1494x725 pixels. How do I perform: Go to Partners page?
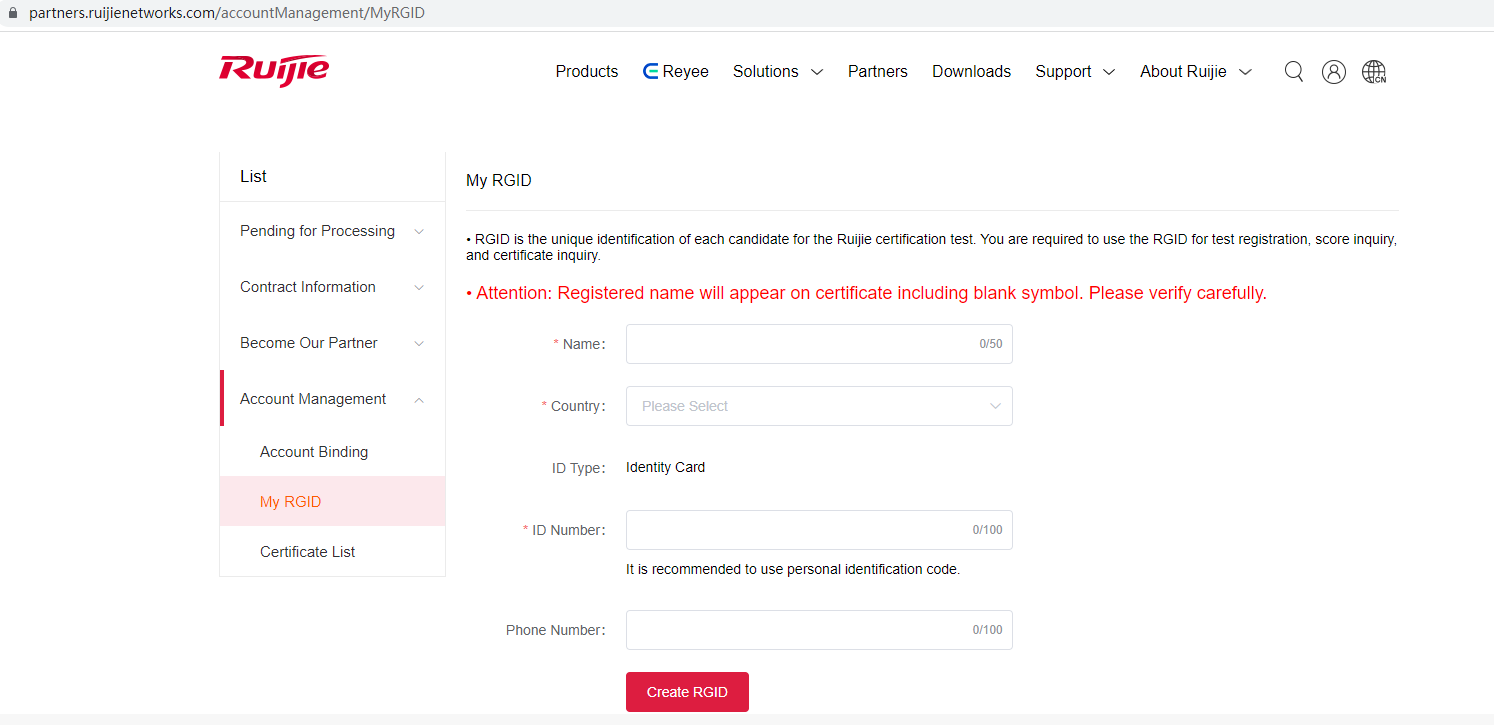(x=878, y=72)
